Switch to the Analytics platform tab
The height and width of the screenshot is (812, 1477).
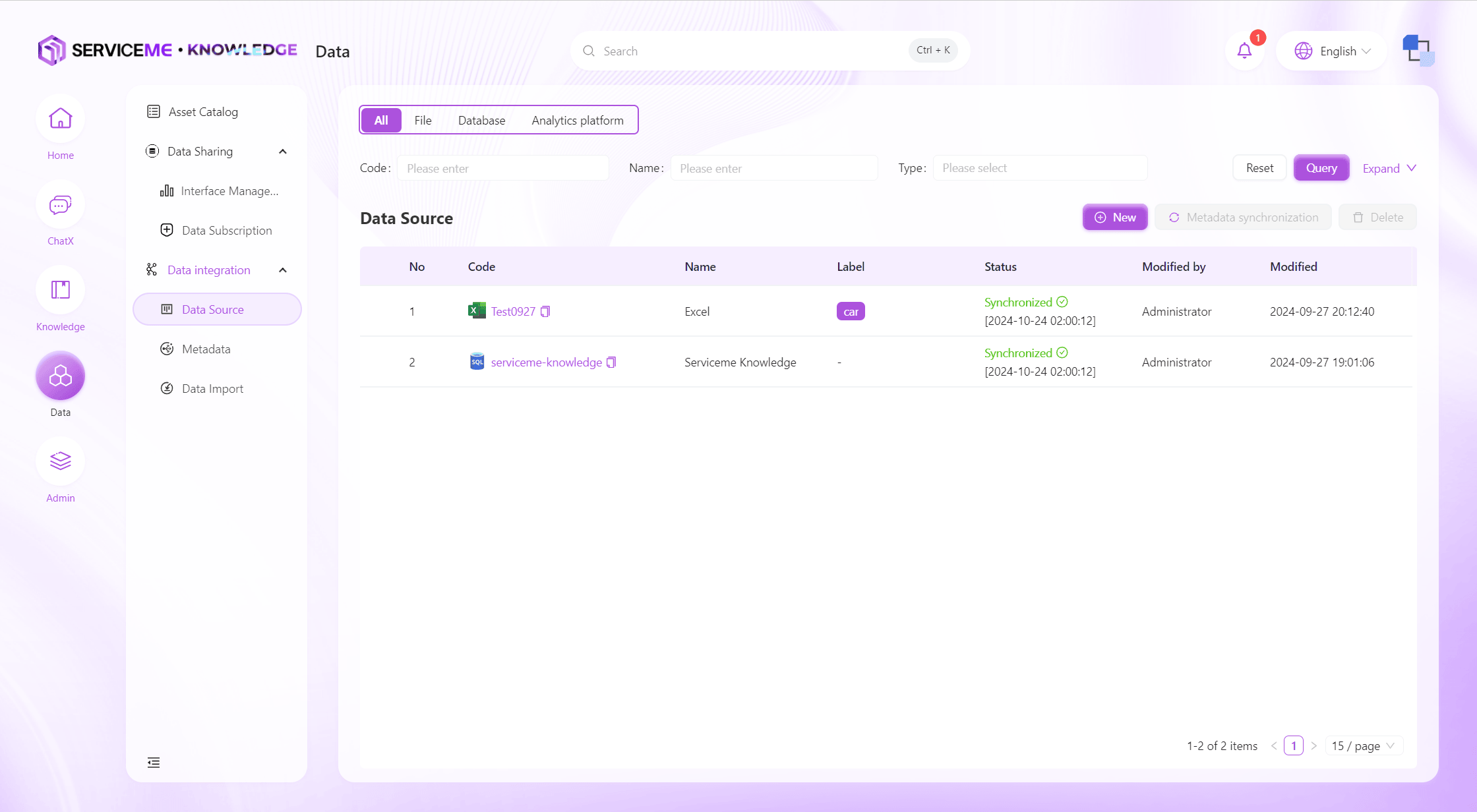(x=577, y=121)
